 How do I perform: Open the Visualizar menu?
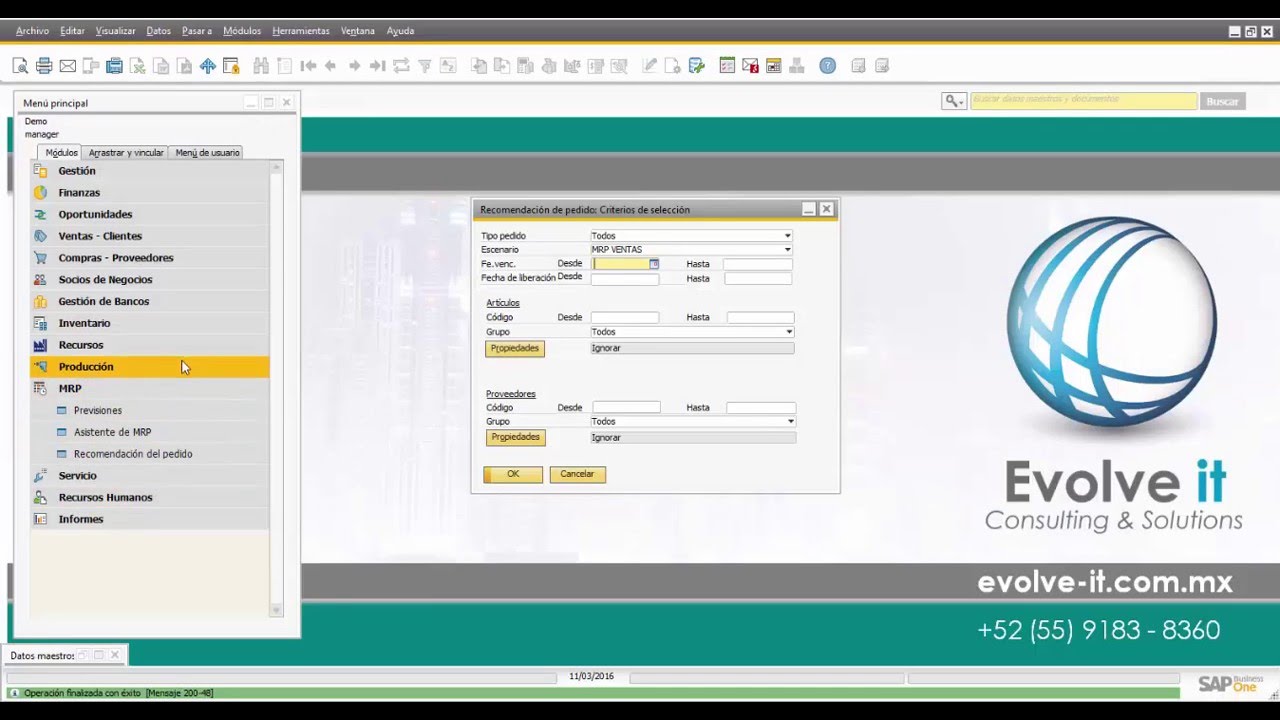(x=115, y=31)
